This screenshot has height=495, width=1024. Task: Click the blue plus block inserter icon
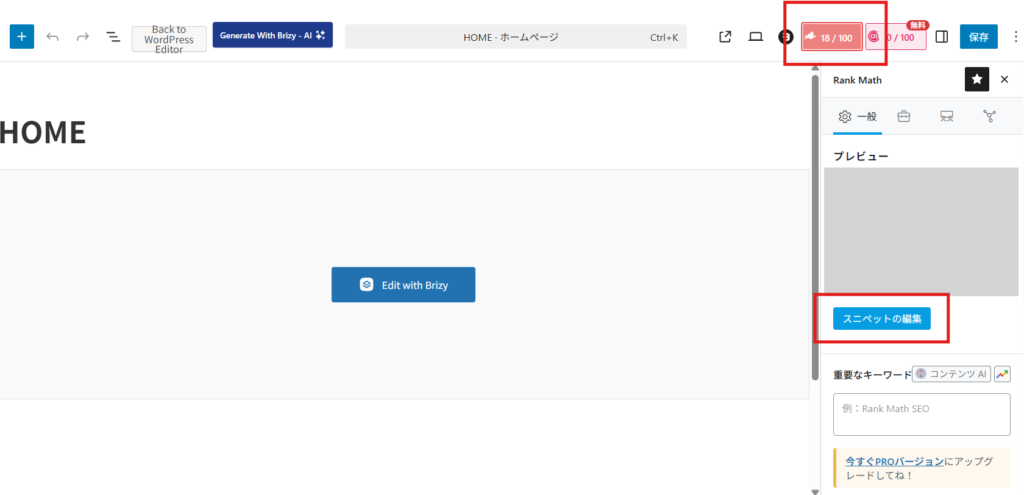[x=22, y=37]
